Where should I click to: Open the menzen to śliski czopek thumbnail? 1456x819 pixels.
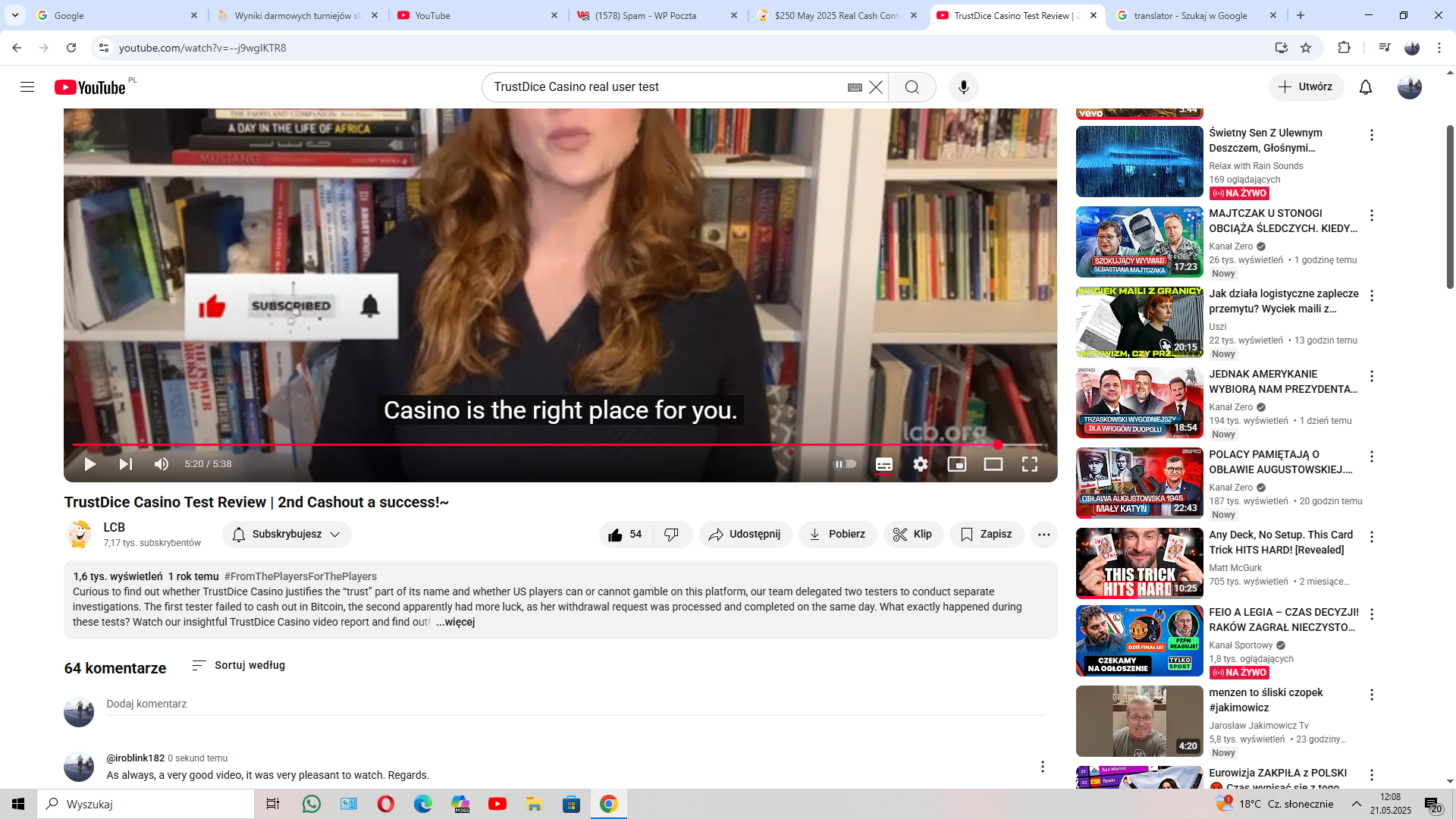(1139, 721)
